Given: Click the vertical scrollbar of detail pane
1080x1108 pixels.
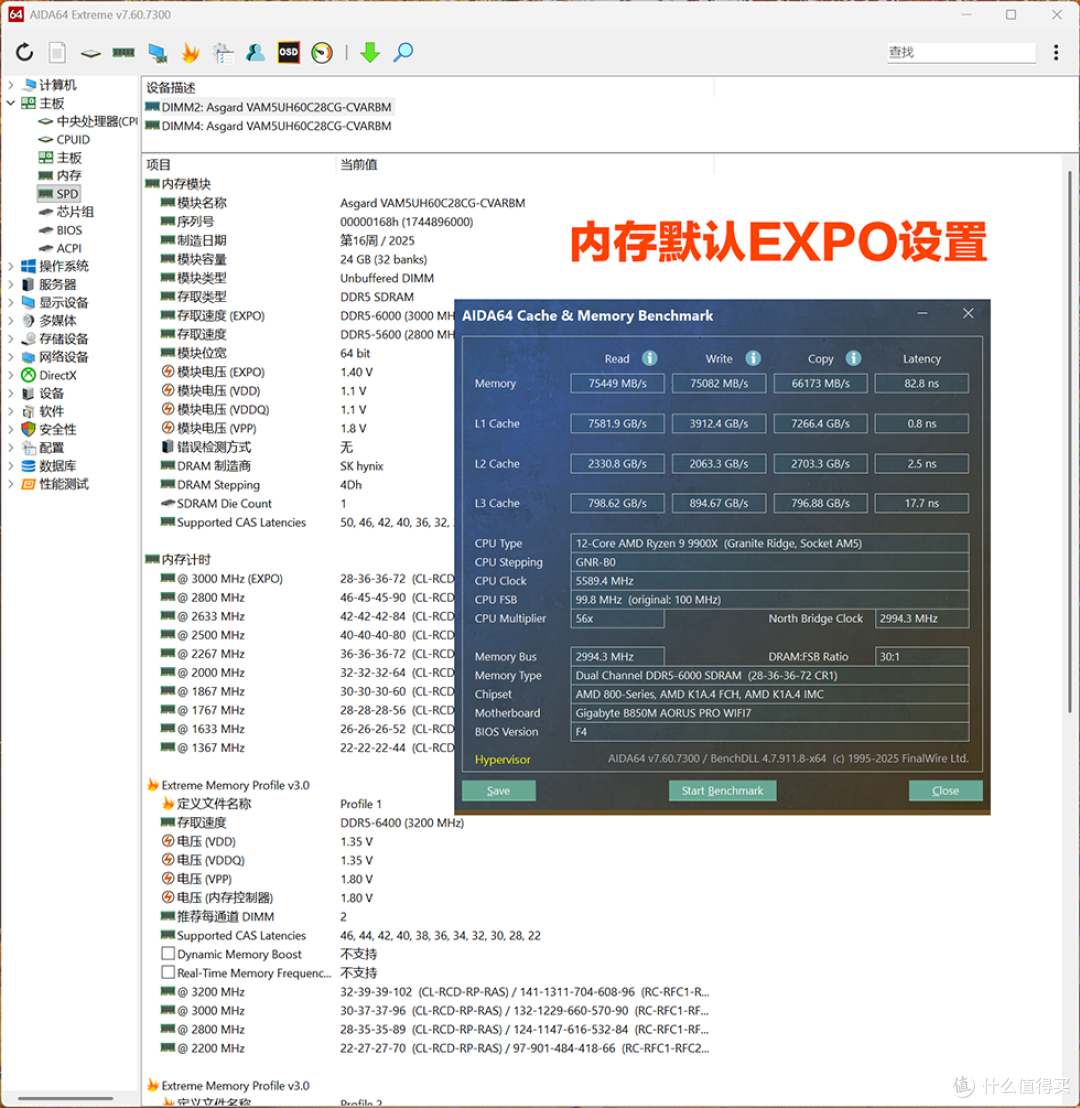Looking at the screenshot, I should (1069, 444).
